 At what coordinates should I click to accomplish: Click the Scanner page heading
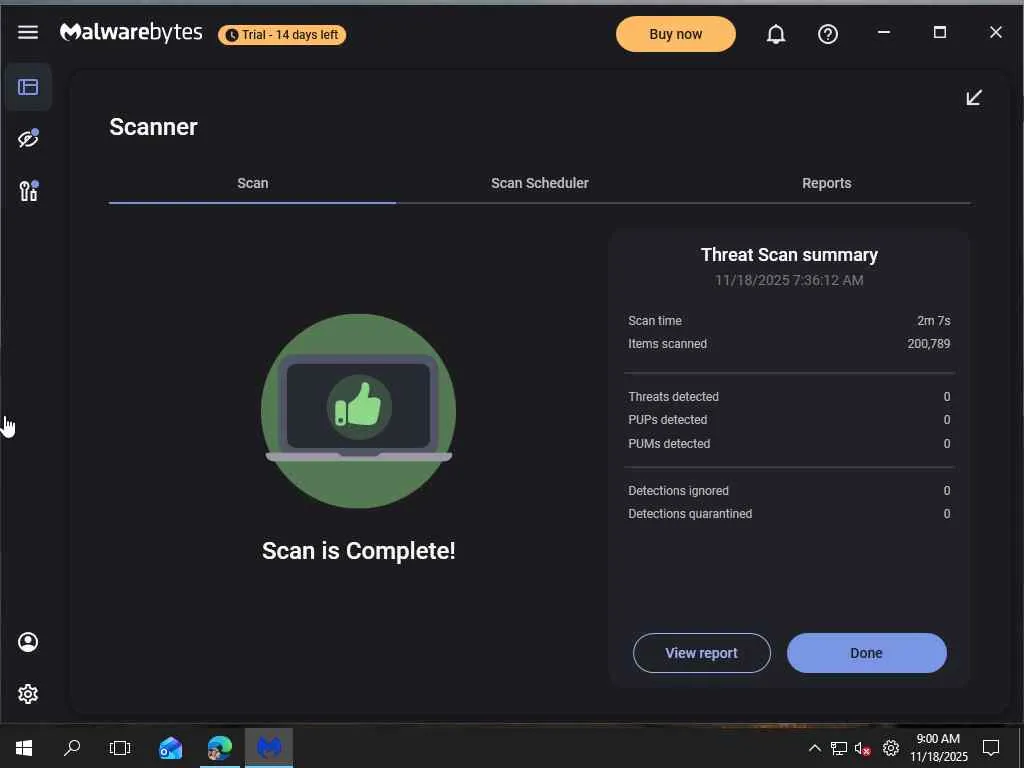click(x=153, y=127)
